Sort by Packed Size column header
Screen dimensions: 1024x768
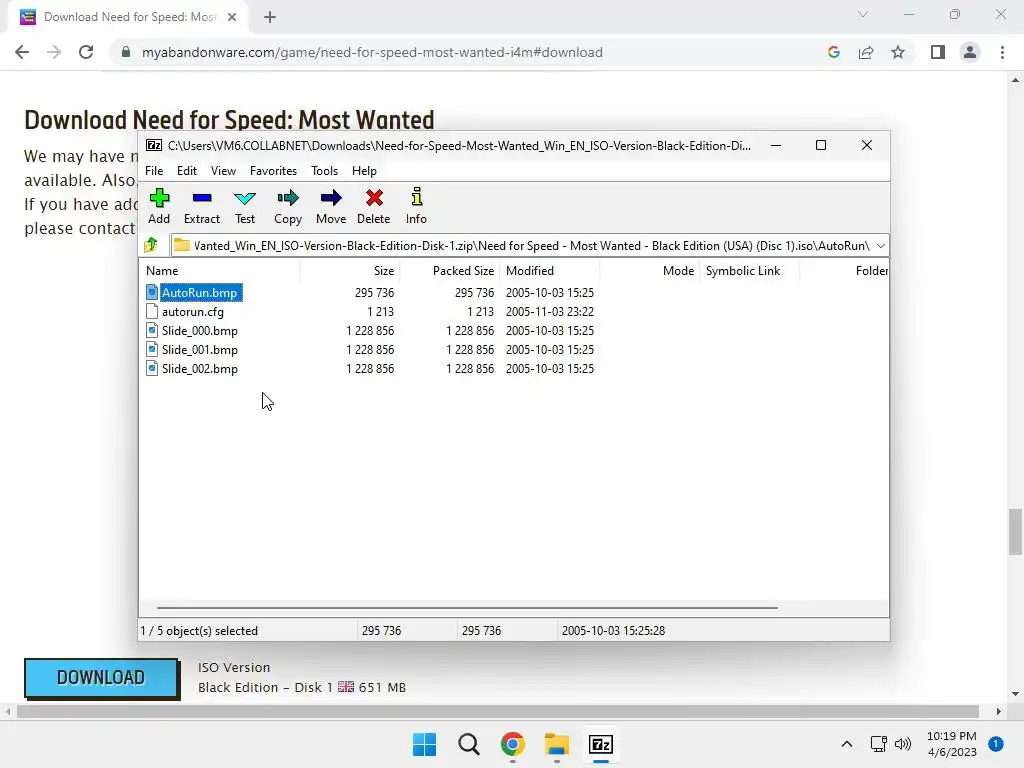(x=450, y=270)
